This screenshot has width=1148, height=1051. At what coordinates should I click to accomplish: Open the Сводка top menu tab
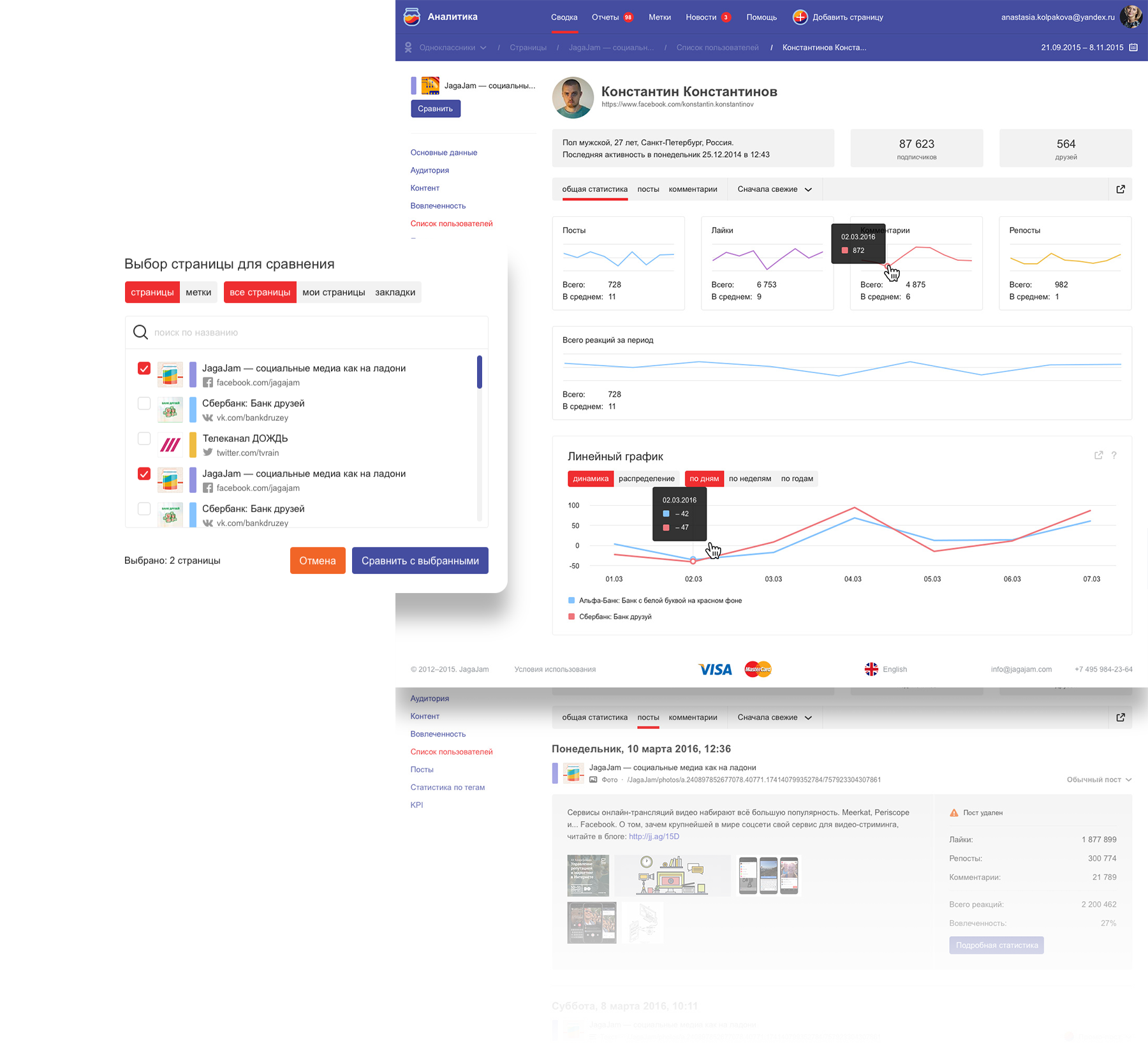pyautogui.click(x=564, y=17)
